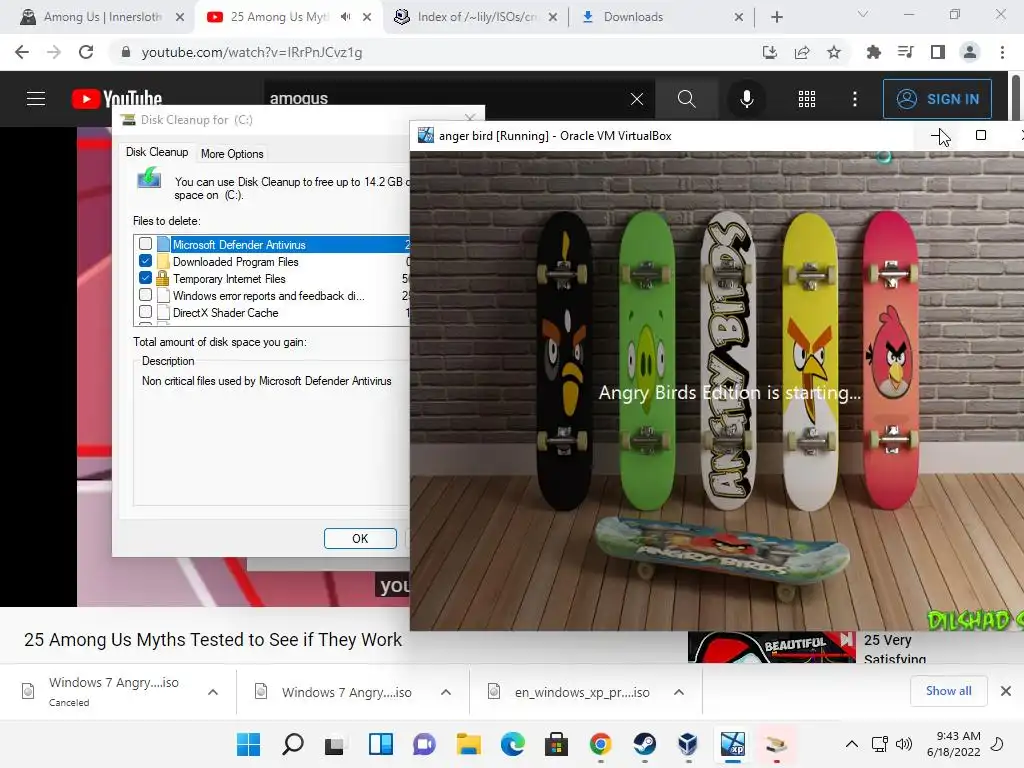Open Chrome icon in taskbar
Viewport: 1024px width, 768px height.
click(600, 744)
